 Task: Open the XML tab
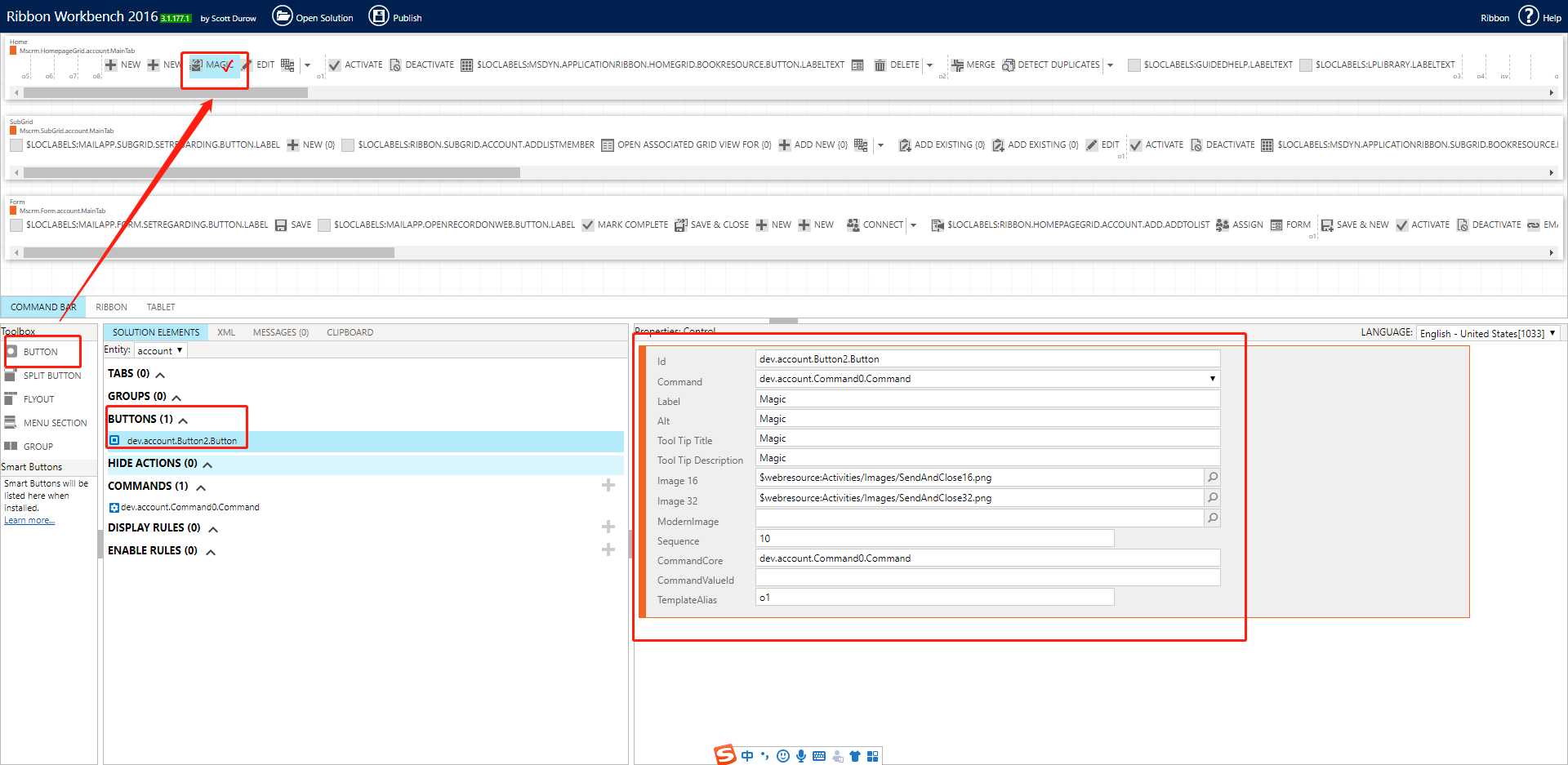[x=226, y=332]
